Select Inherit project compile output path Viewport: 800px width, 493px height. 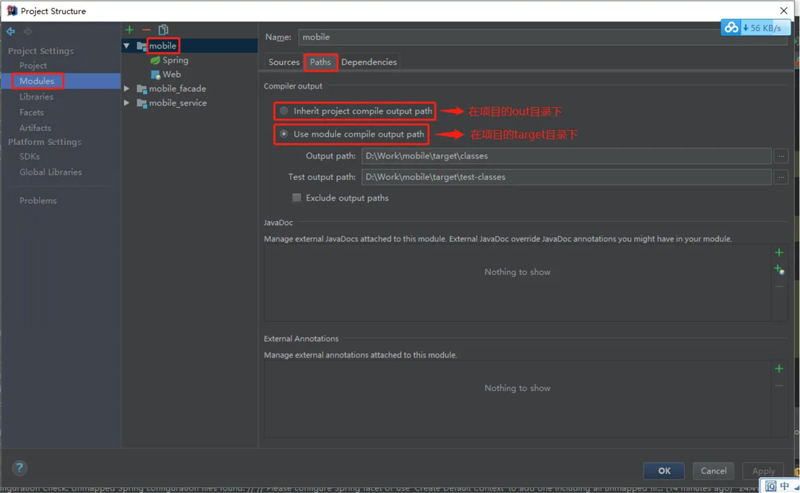click(x=285, y=111)
